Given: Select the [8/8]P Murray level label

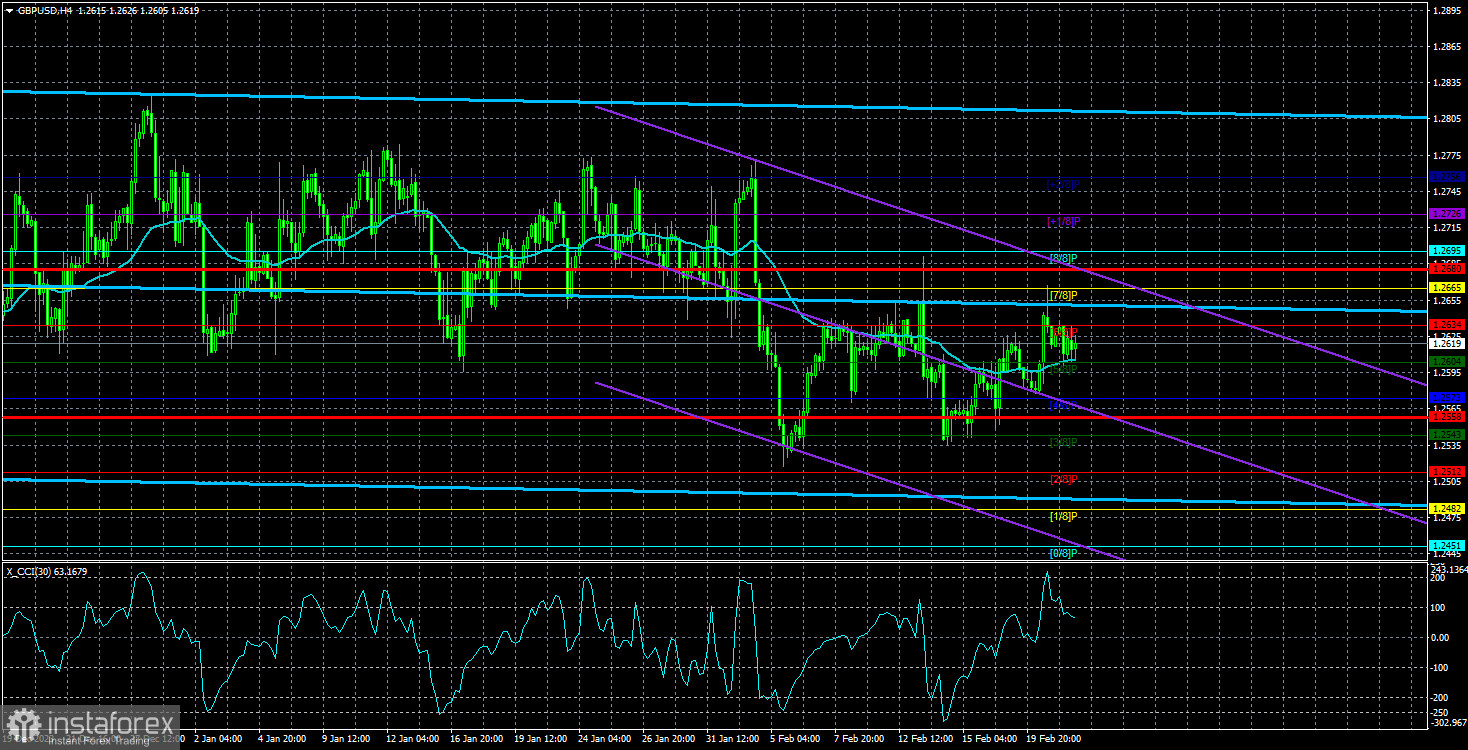Looking at the screenshot, I should 1063,258.
